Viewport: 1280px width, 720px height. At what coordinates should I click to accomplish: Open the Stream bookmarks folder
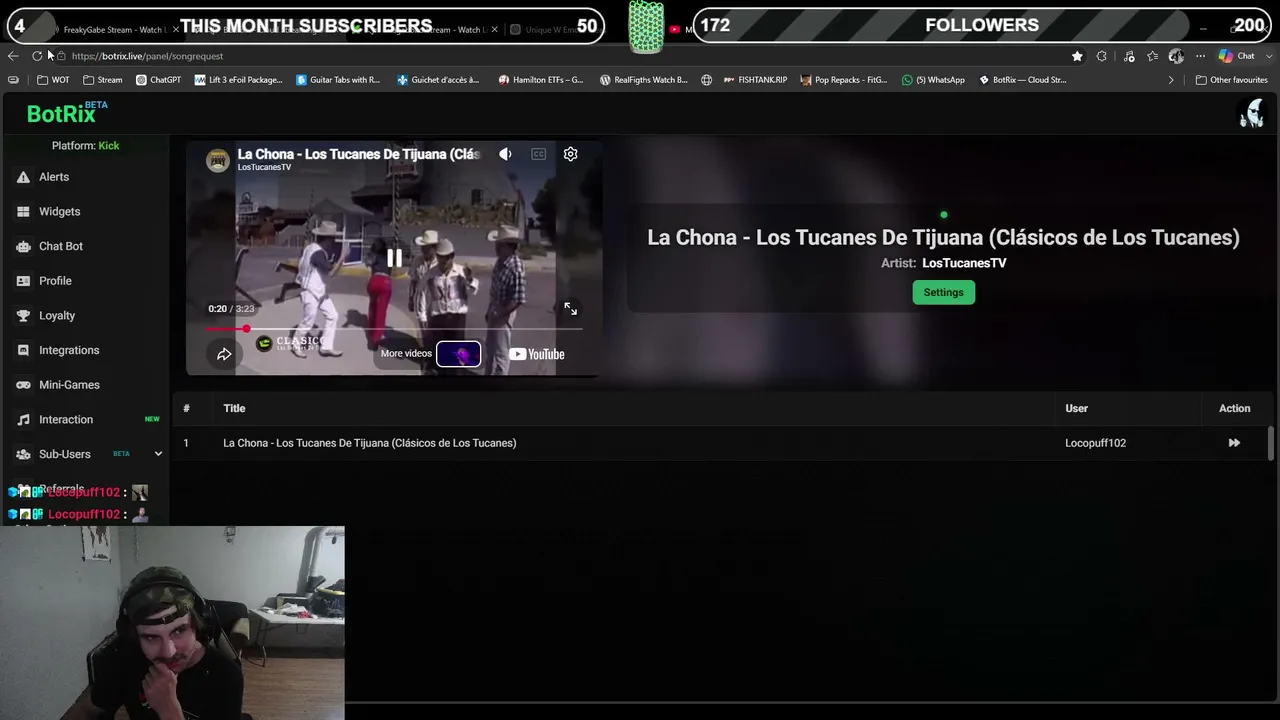click(x=103, y=80)
